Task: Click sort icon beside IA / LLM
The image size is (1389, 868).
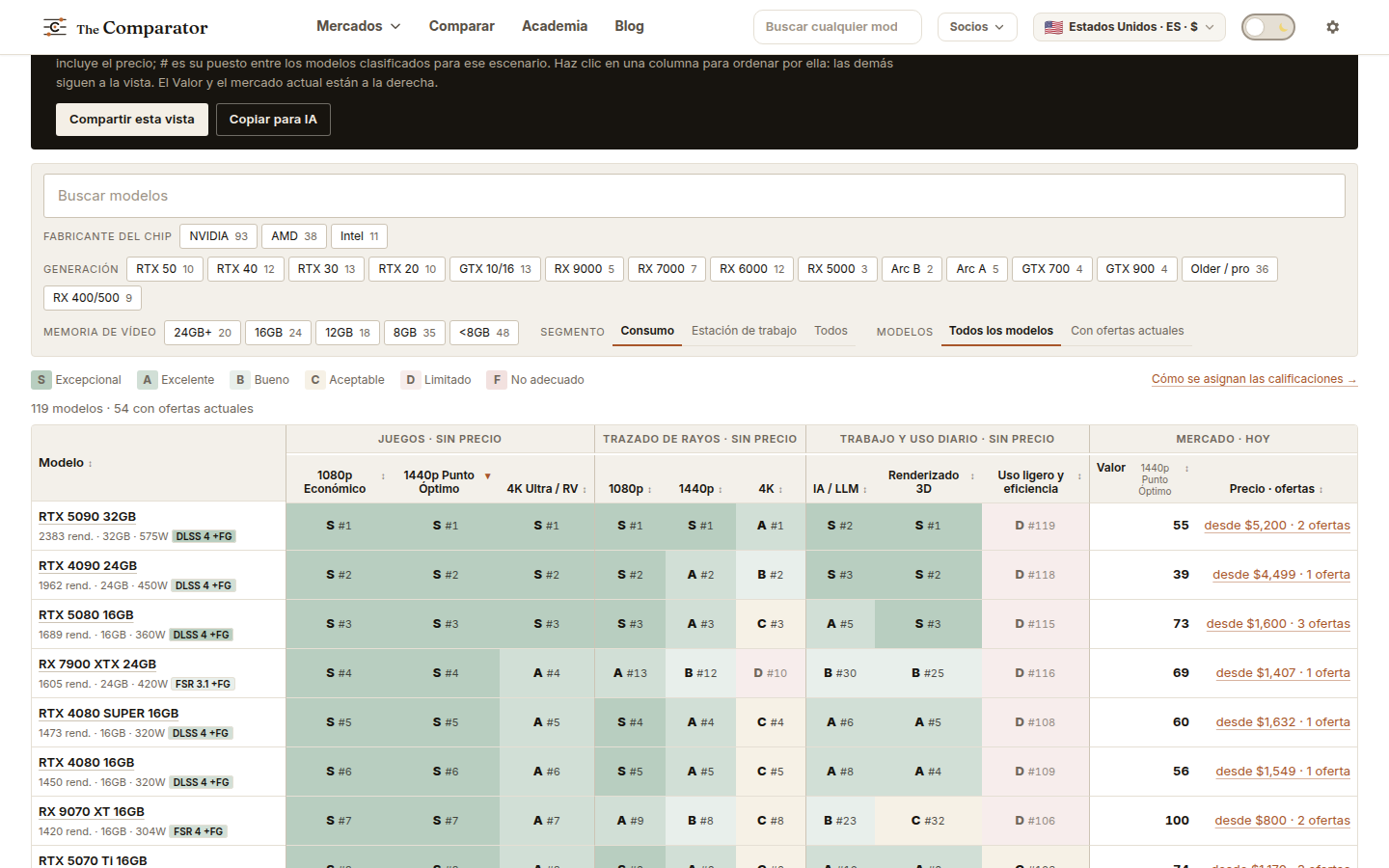Action: coord(865,490)
